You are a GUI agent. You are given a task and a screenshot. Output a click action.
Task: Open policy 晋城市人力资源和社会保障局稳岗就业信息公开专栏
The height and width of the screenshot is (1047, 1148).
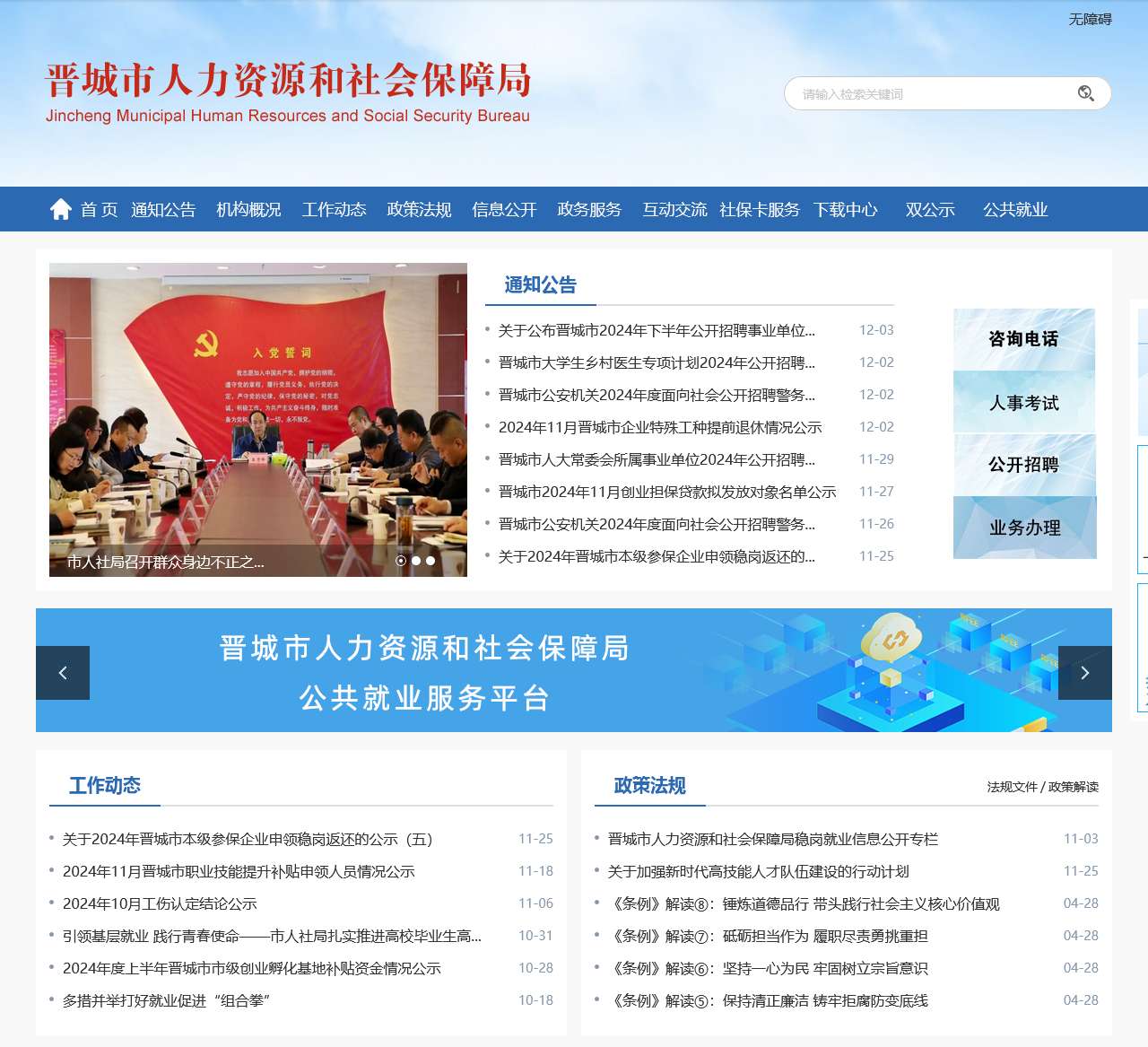click(x=773, y=840)
